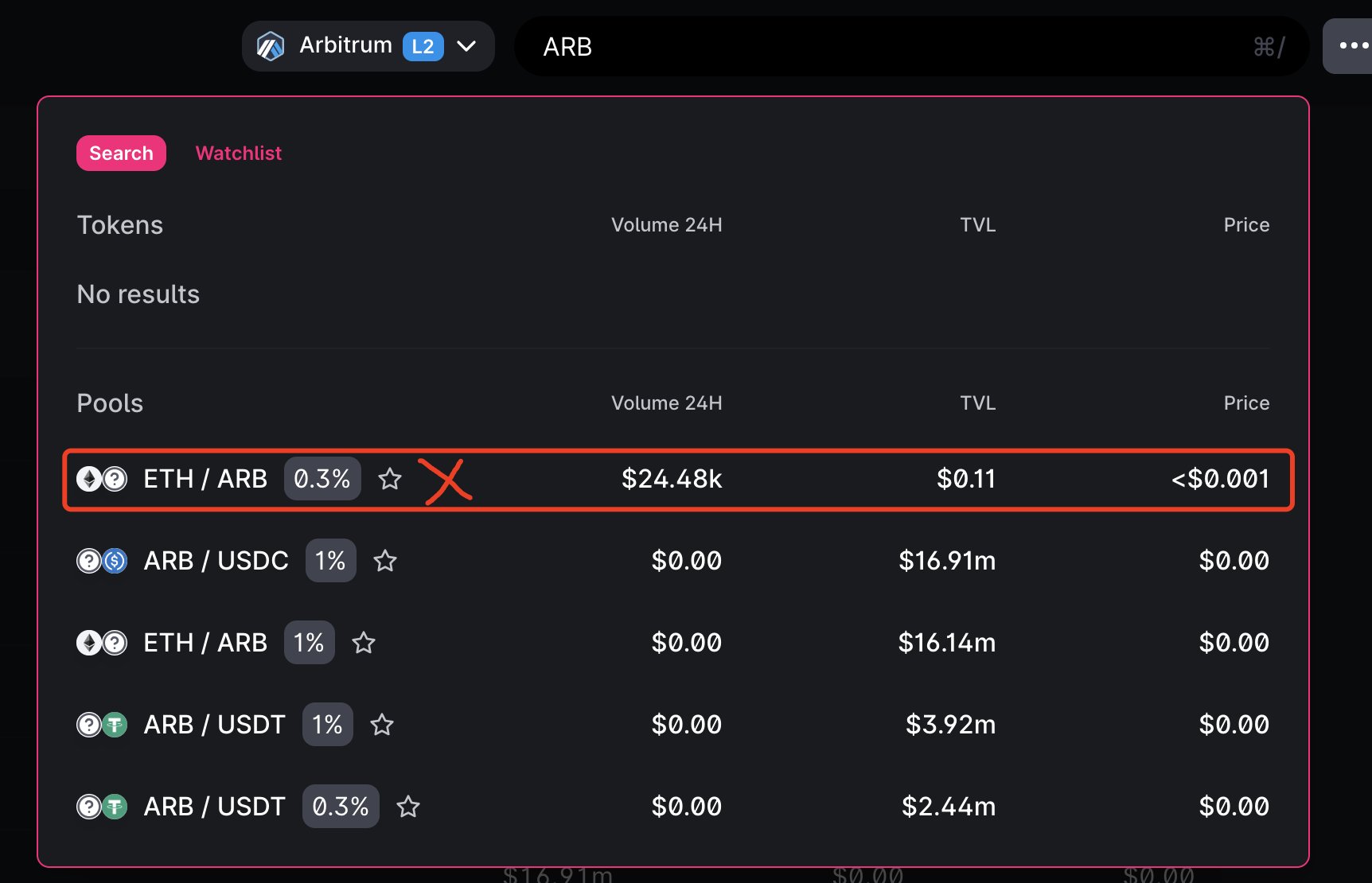Image resolution: width=1372 pixels, height=883 pixels.
Task: Click the USDT icon in the ARB/USDT 0.3% row
Action: [115, 807]
